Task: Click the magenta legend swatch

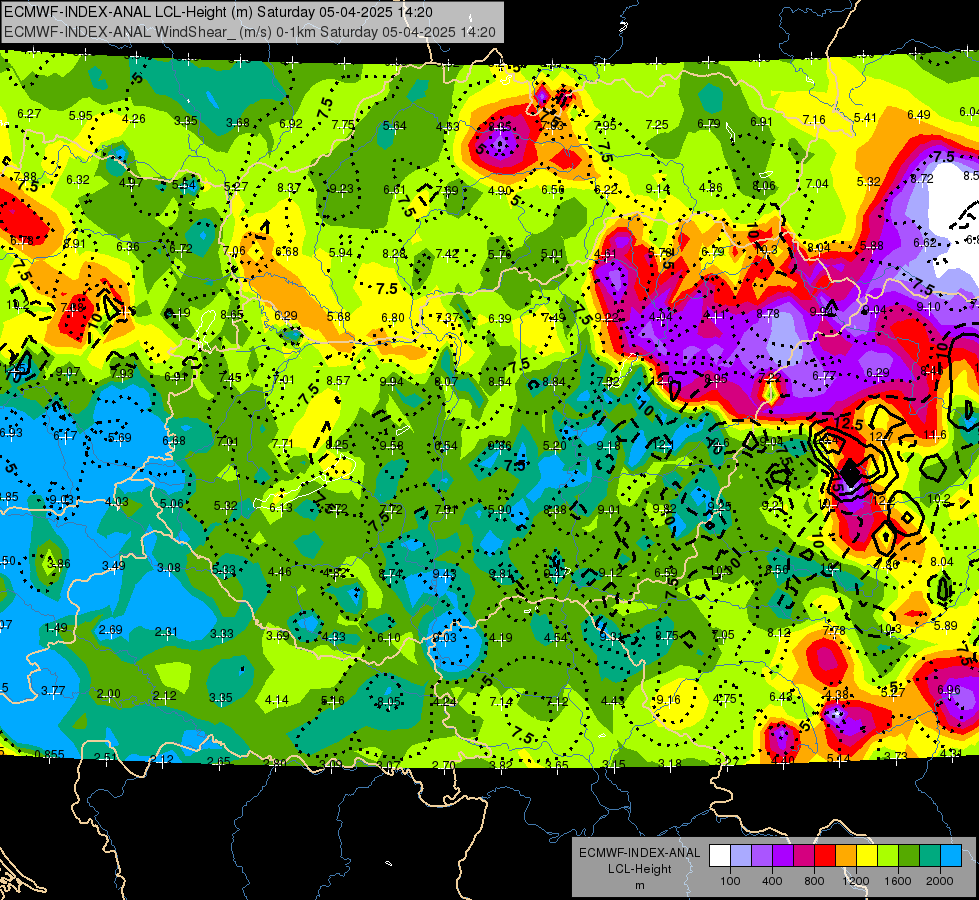Action: (x=804, y=856)
